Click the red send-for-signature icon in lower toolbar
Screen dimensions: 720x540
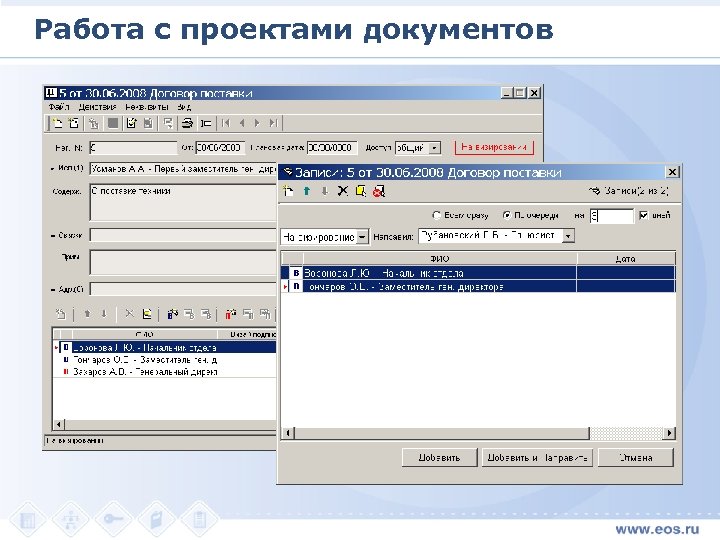[x=231, y=314]
